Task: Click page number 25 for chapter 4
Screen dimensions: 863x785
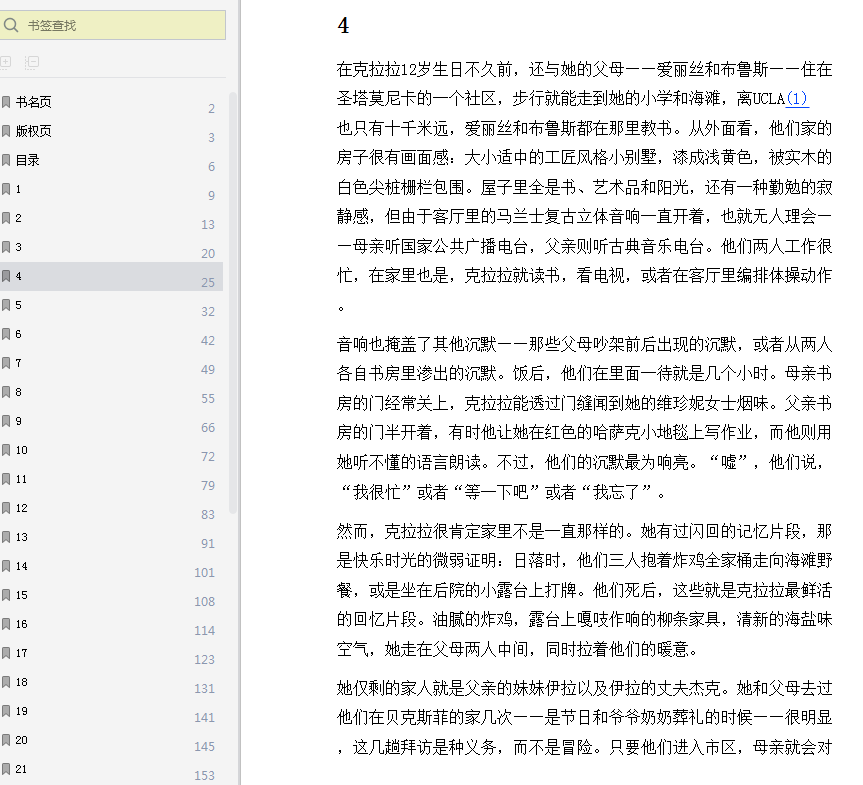Action: click(x=208, y=282)
